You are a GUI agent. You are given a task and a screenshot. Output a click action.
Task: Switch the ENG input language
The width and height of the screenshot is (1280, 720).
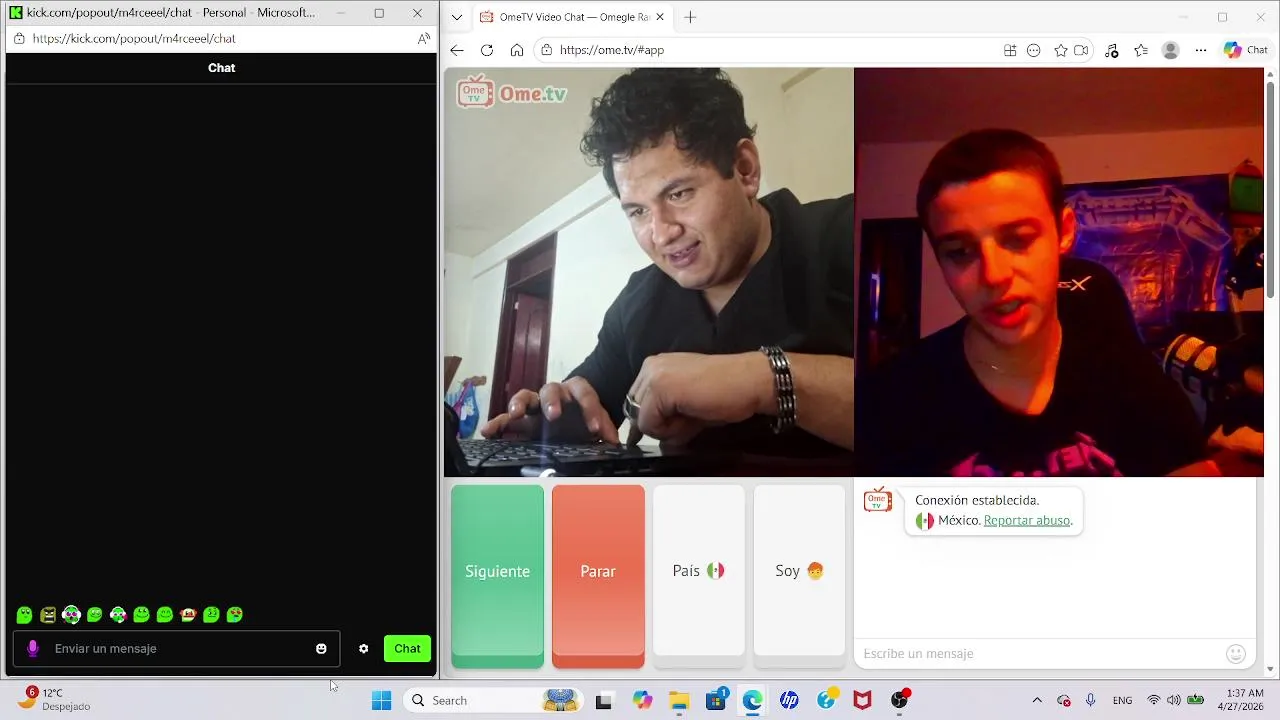(x=1122, y=701)
